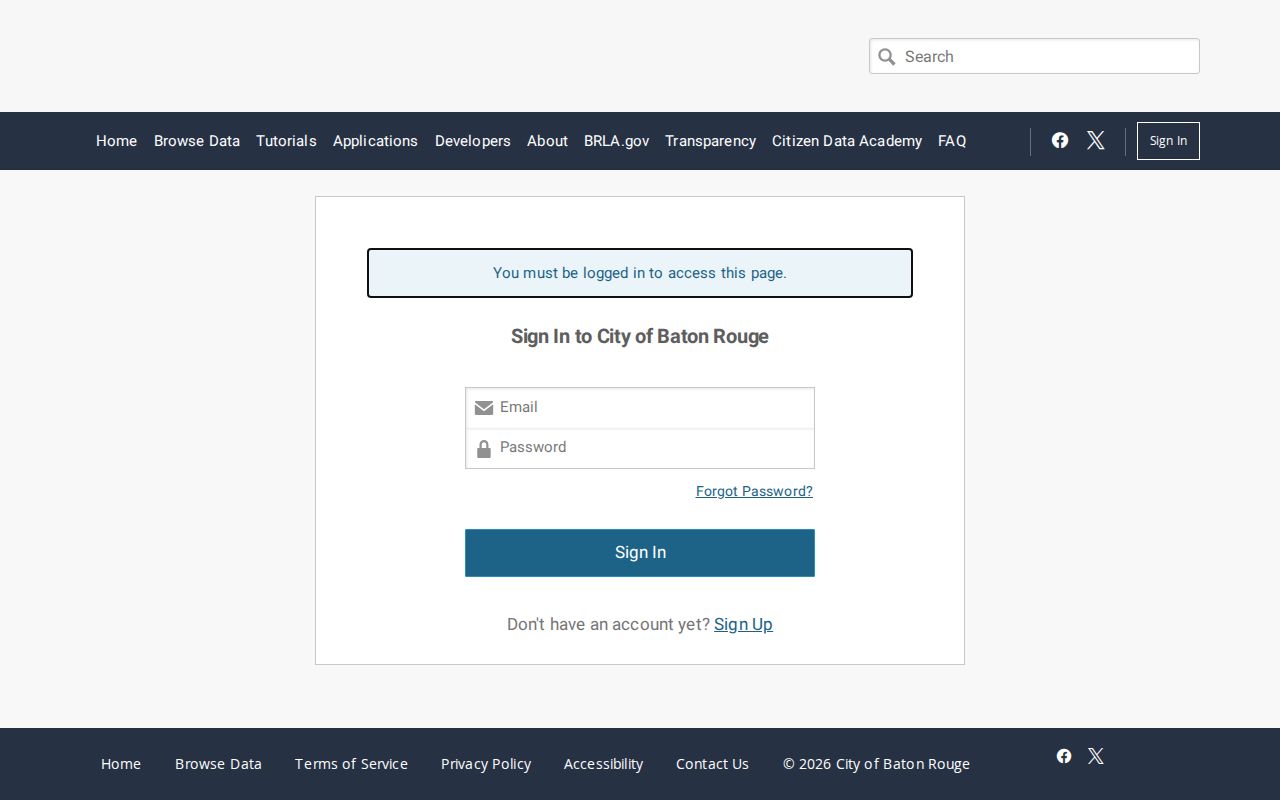The image size is (1280, 800).
Task: Open the Contact Us footer link
Action: point(712,764)
